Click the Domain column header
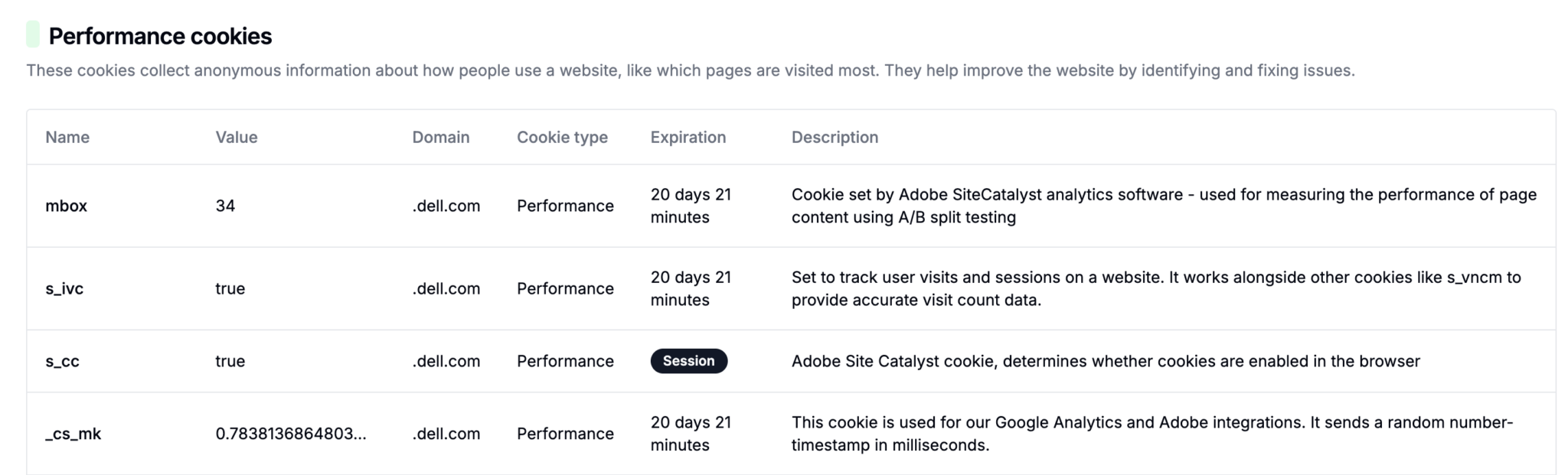Screen dimensions: 1568x475 [441, 137]
